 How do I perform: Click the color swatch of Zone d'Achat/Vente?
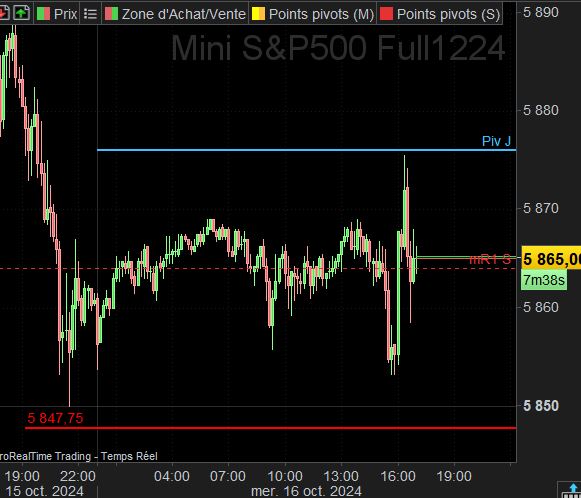coord(112,14)
